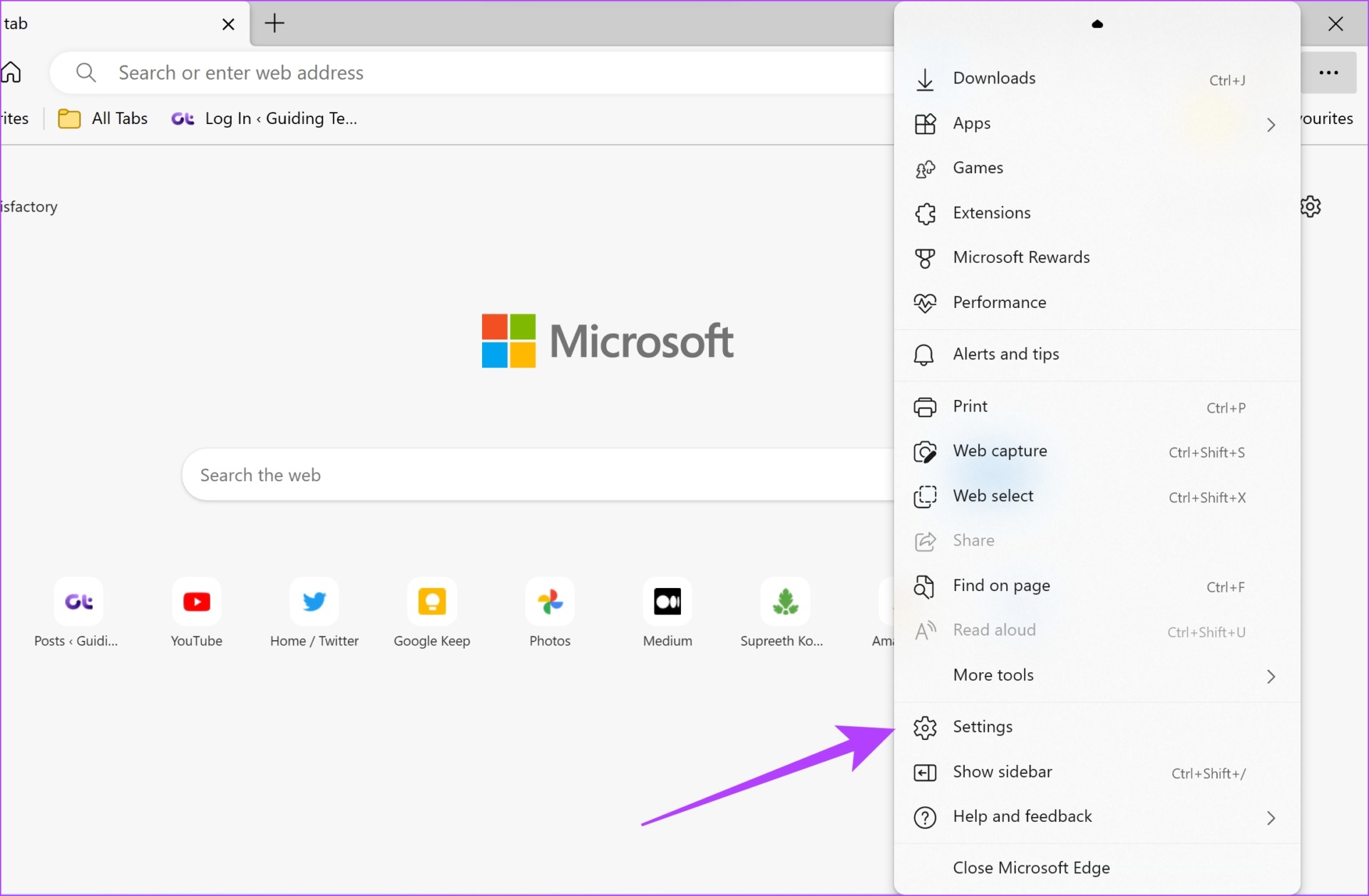Activate Web select
Viewport: 1369px width, 896px height.
993,496
